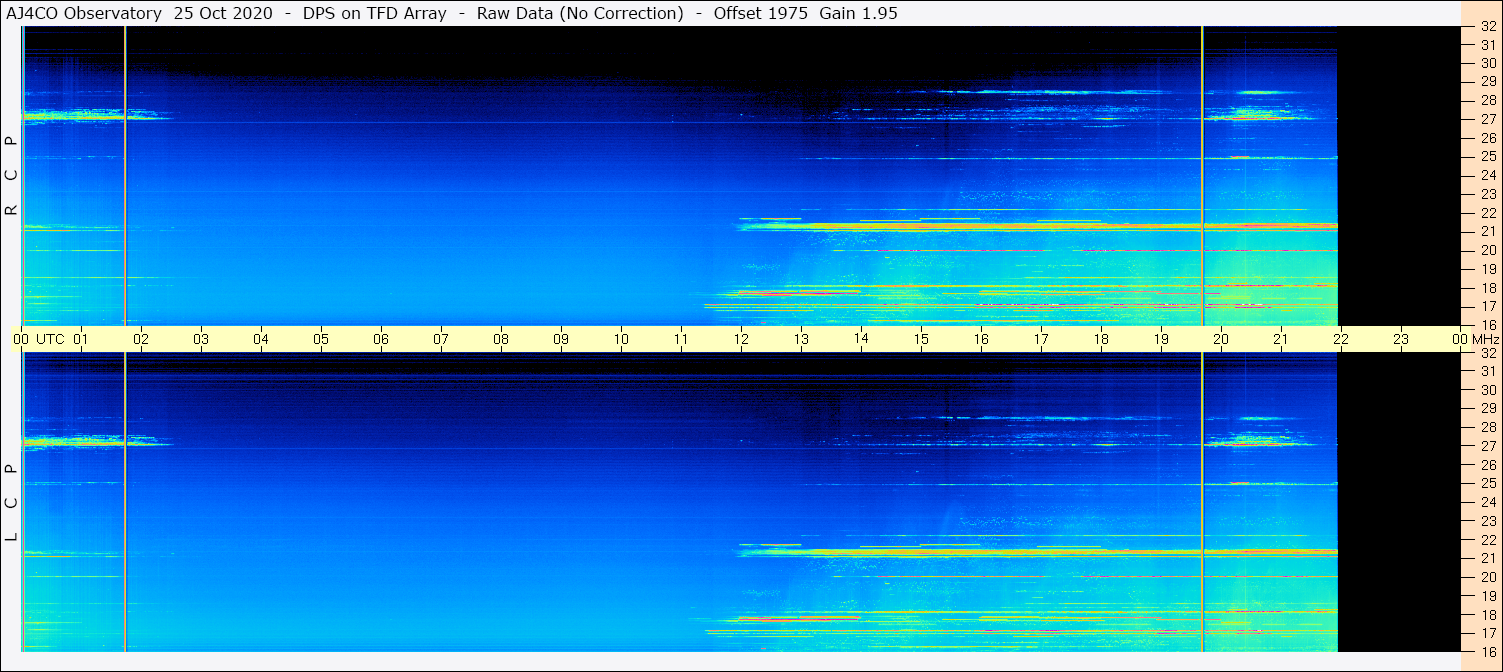The width and height of the screenshot is (1503, 672).
Task: Select hour 17 on the UTC axis
Action: click(1041, 339)
